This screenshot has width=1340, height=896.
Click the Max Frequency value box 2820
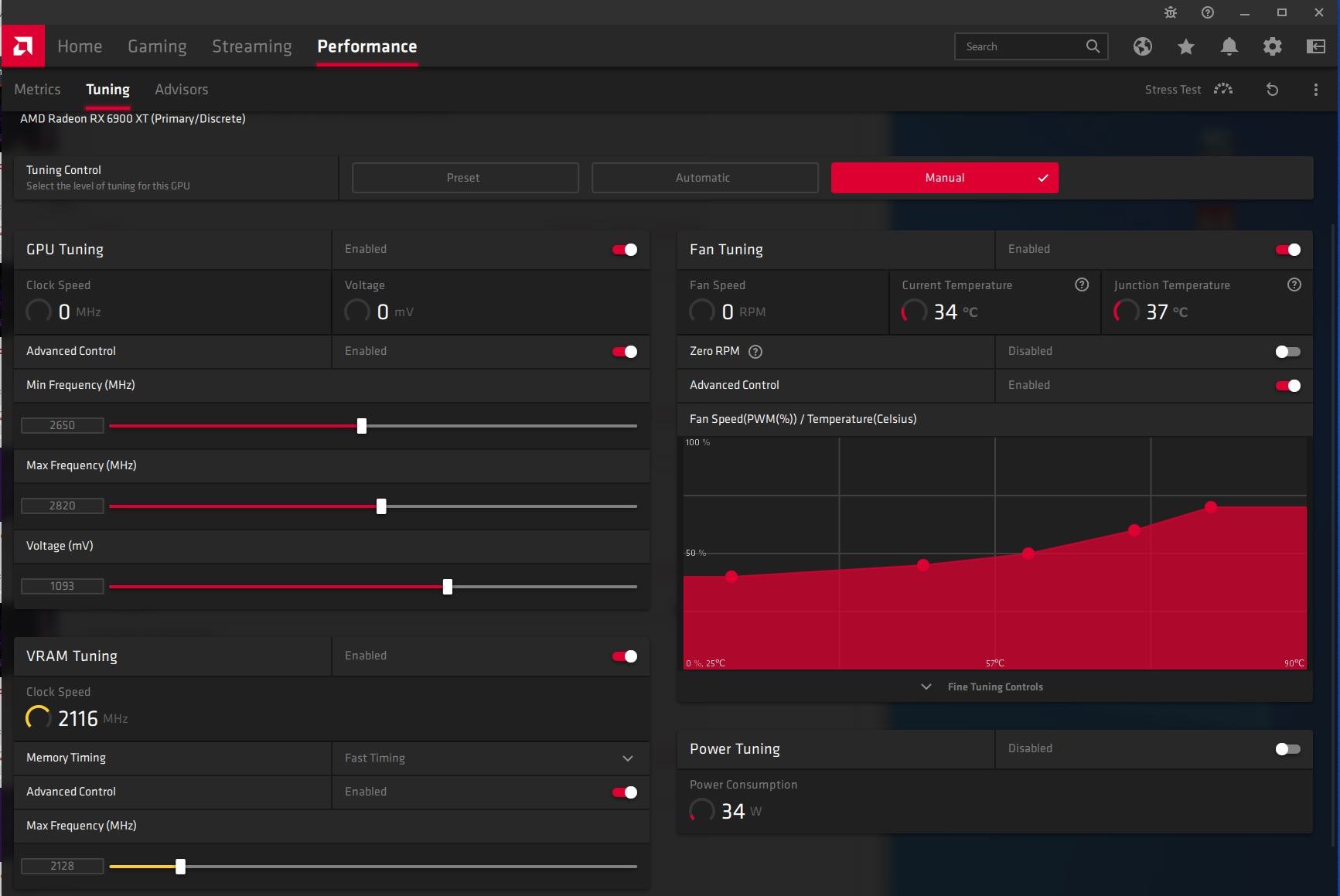(62, 506)
